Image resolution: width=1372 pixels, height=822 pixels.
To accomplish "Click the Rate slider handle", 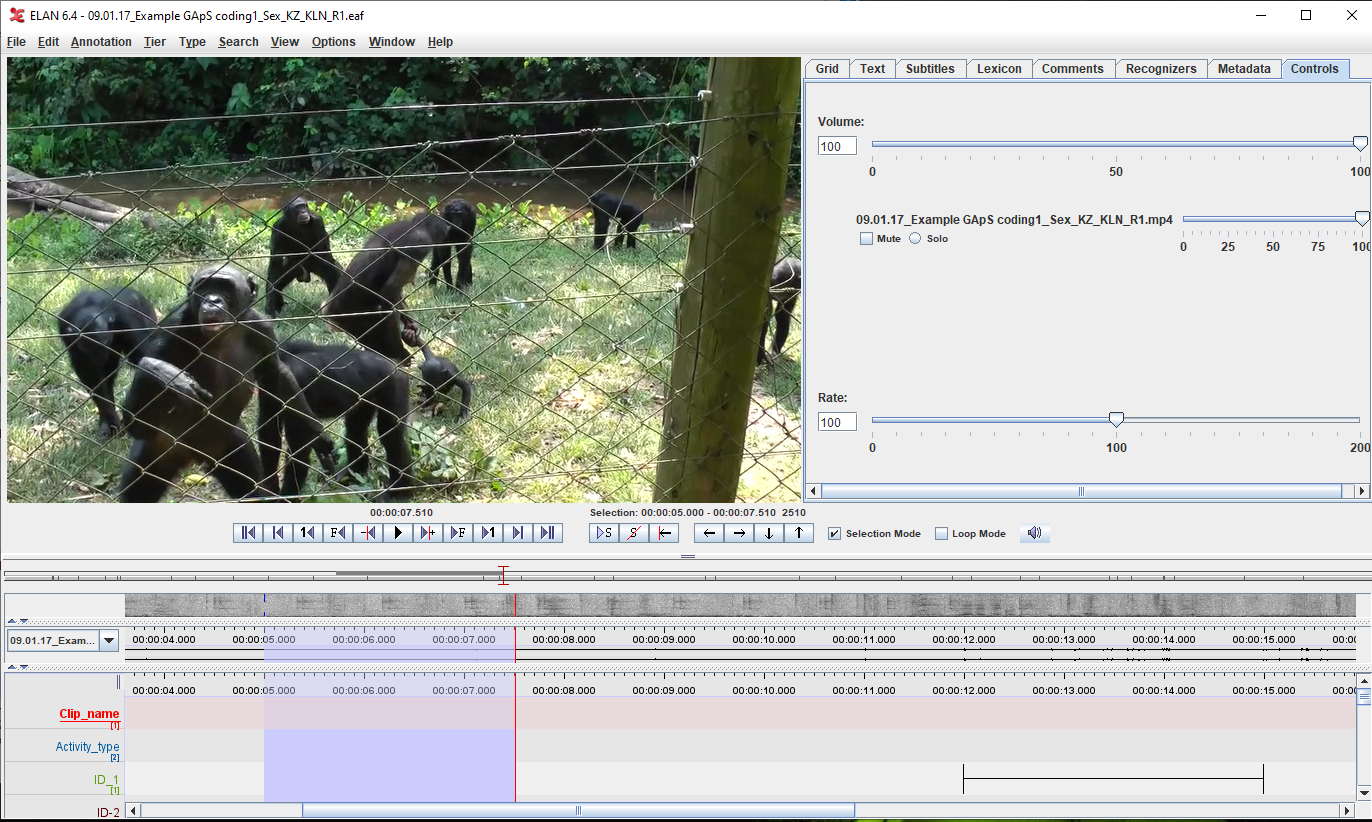I will coord(1116,420).
